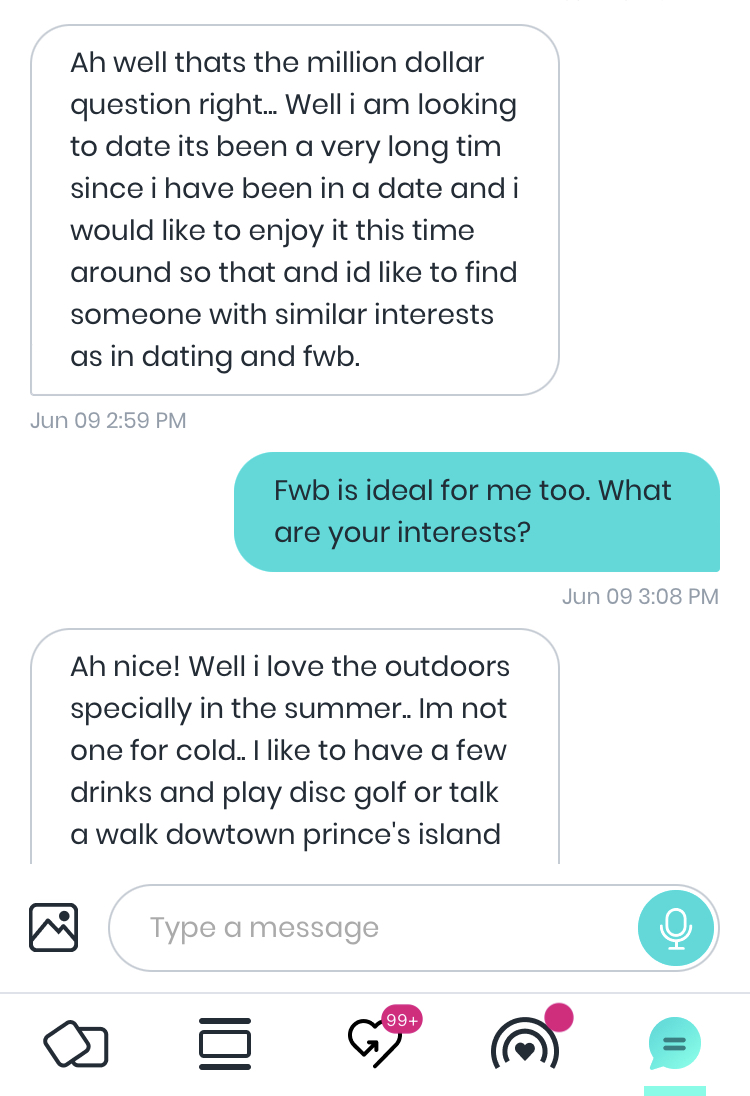Screen dimensions: 750x1096
Task: Tap the image attachment icon
Action: point(53,928)
